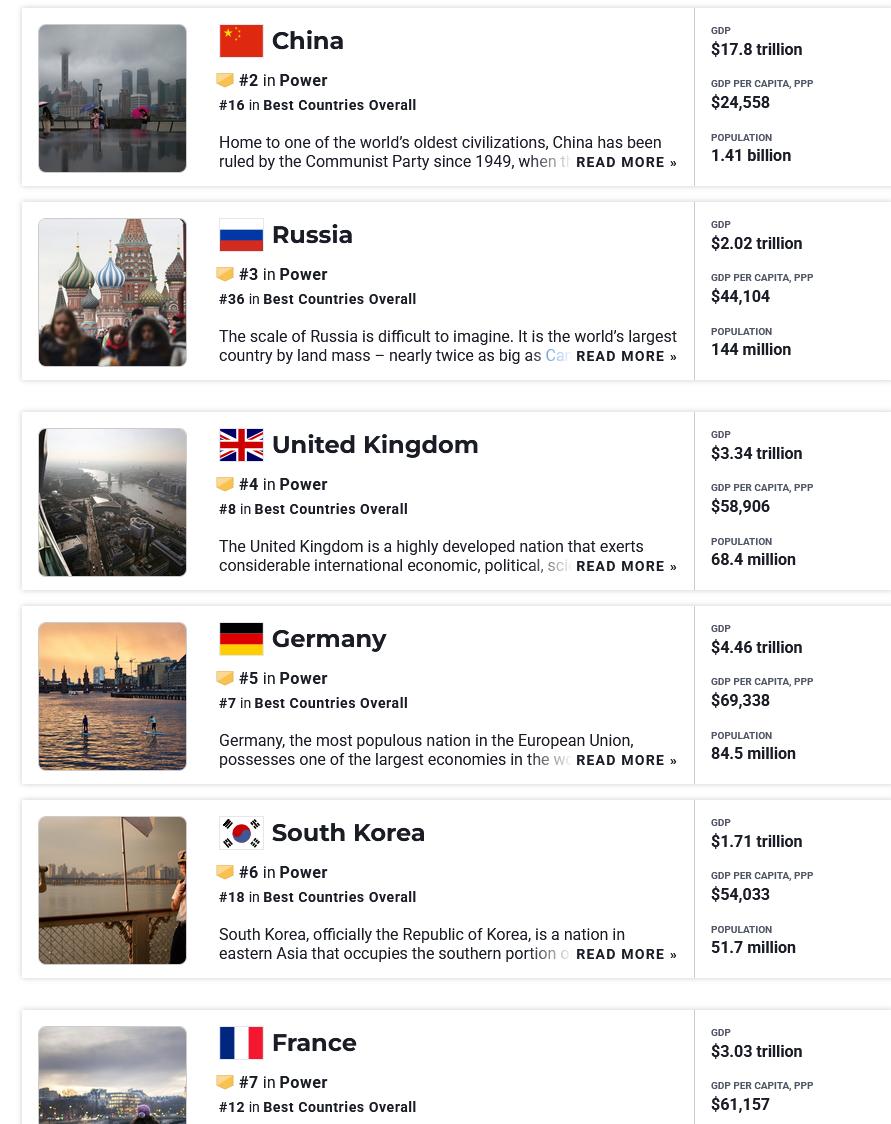
Task: Open the Russia cathedral thumbnail
Action: (x=112, y=292)
